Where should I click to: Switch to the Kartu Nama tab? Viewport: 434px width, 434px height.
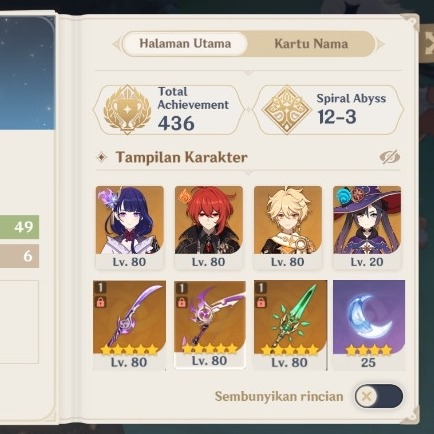click(x=311, y=44)
